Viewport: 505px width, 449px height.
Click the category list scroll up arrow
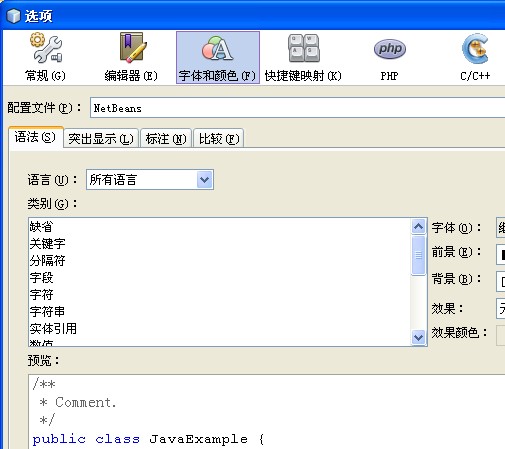(418, 227)
